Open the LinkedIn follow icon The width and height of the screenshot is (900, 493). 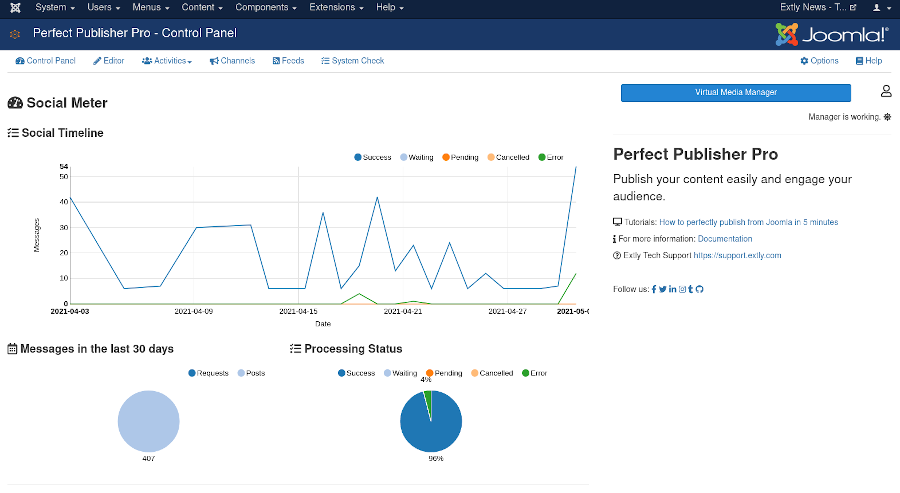click(x=672, y=289)
